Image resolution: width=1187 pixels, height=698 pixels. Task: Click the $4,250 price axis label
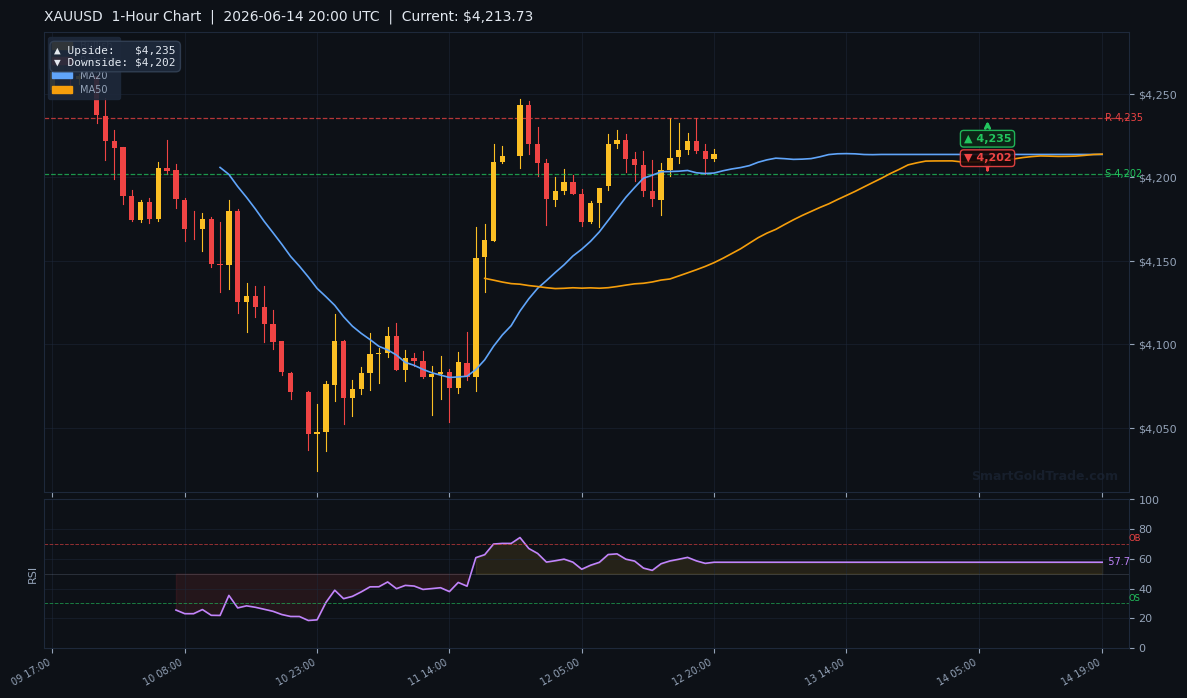coord(1157,95)
